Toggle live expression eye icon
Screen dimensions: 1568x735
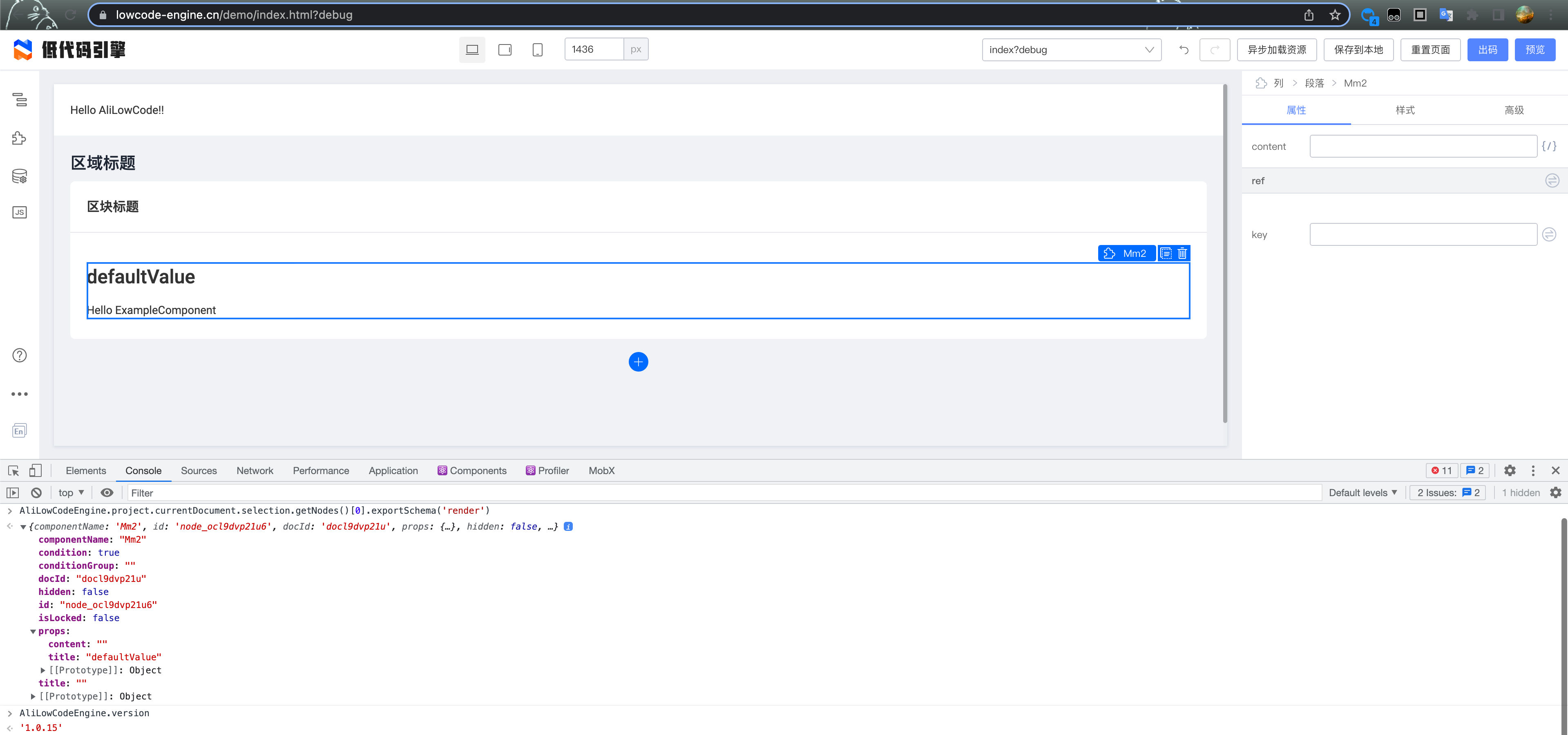(x=107, y=493)
